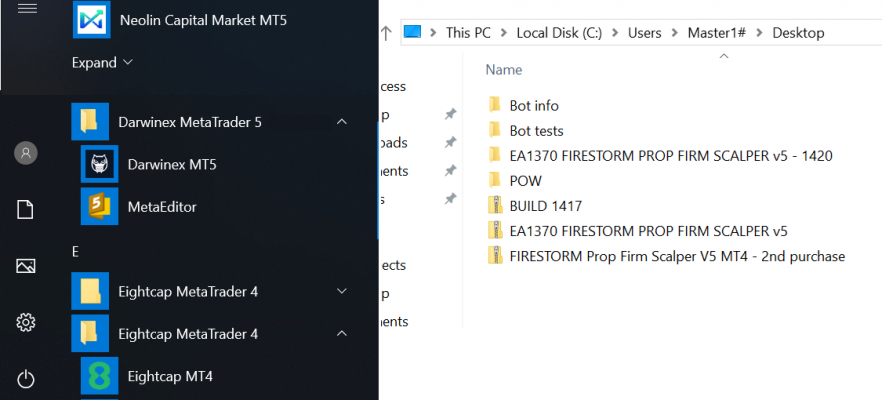Open the Pictures icon in Start sidebar
The height and width of the screenshot is (400, 882).
(x=26, y=266)
